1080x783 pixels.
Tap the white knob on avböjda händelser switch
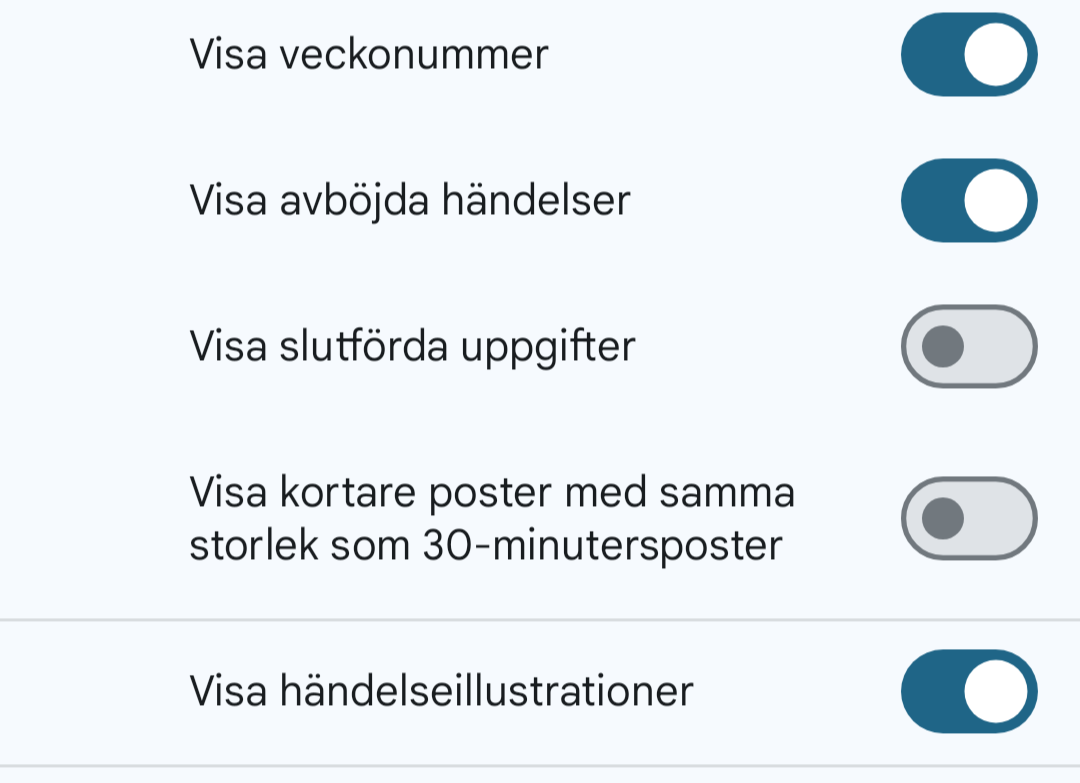(x=996, y=200)
